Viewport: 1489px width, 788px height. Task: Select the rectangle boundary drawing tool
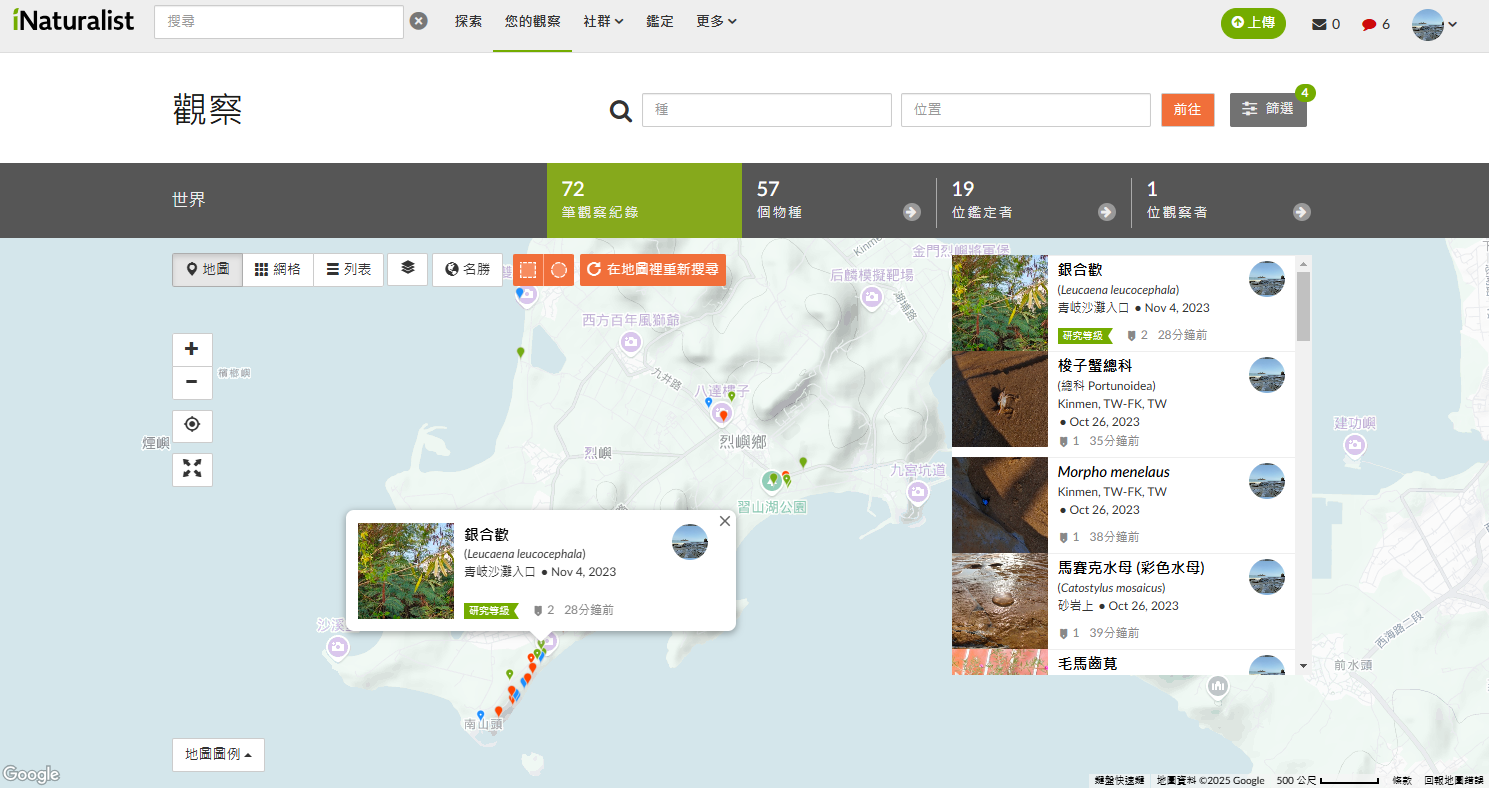click(x=528, y=270)
